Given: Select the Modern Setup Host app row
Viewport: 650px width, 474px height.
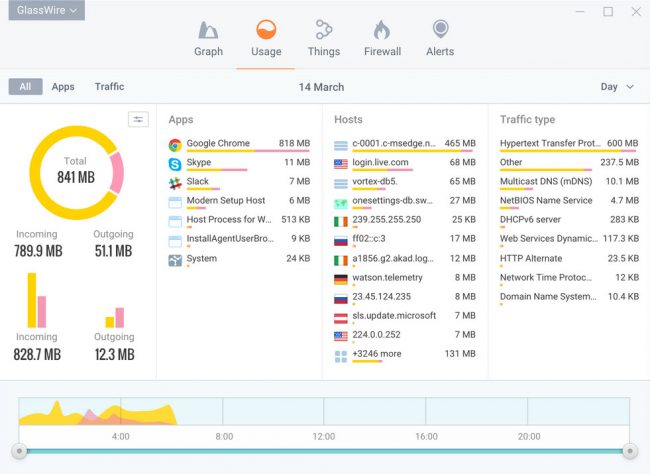Looking at the screenshot, I should point(225,201).
